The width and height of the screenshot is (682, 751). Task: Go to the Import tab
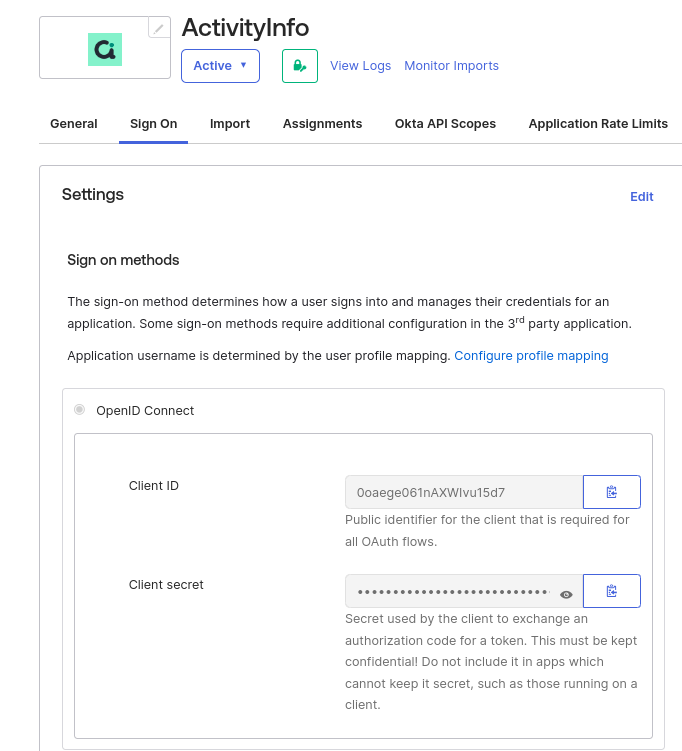pyautogui.click(x=230, y=124)
